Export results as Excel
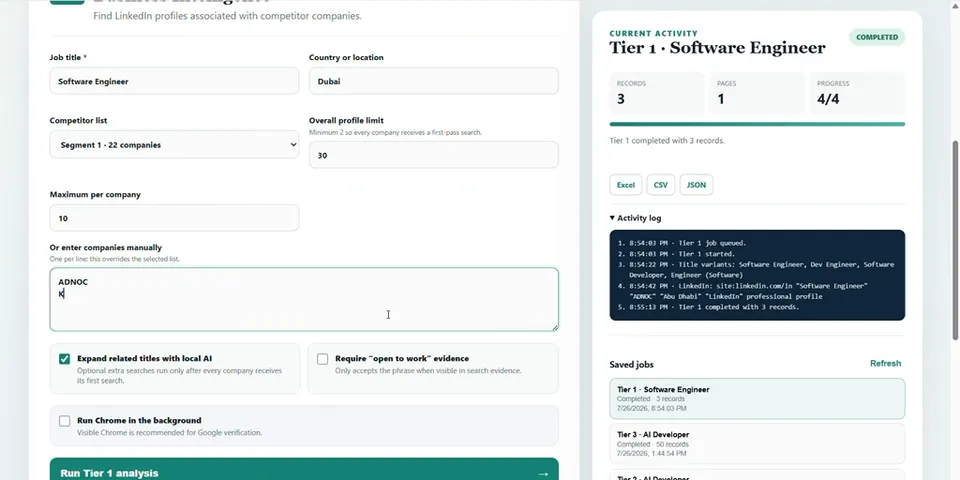960x480 pixels. coord(625,185)
